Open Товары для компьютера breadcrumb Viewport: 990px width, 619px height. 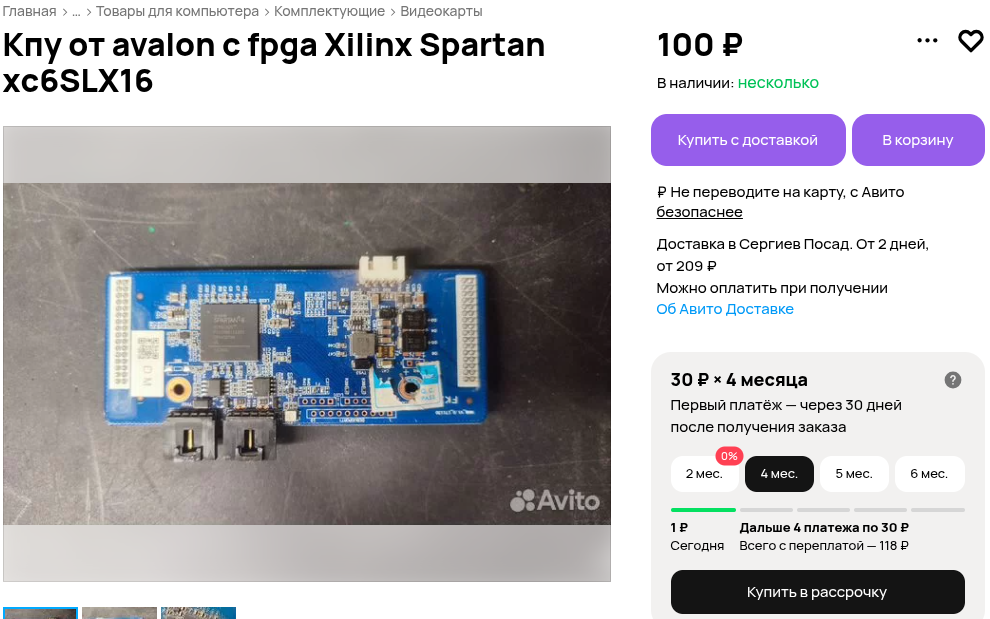click(x=177, y=11)
